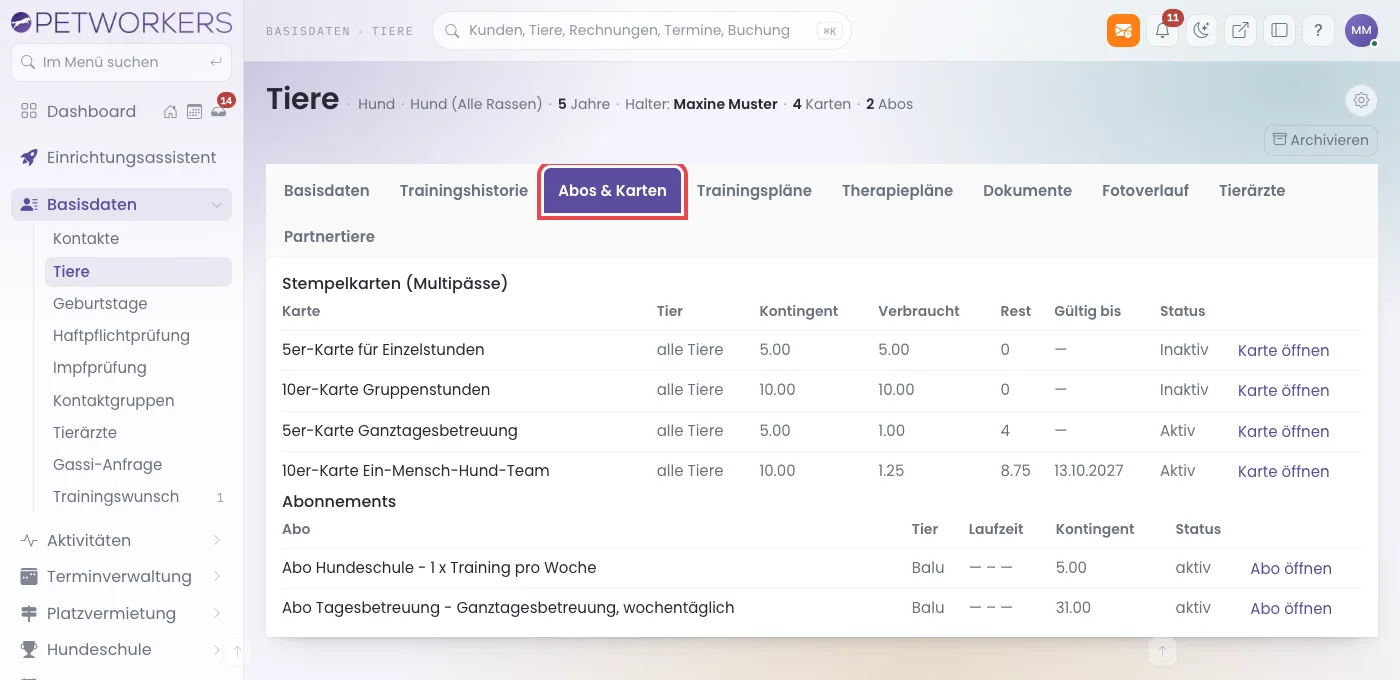1400x680 pixels.
Task: Go to the Fotoverlauf tab
Action: coord(1145,190)
